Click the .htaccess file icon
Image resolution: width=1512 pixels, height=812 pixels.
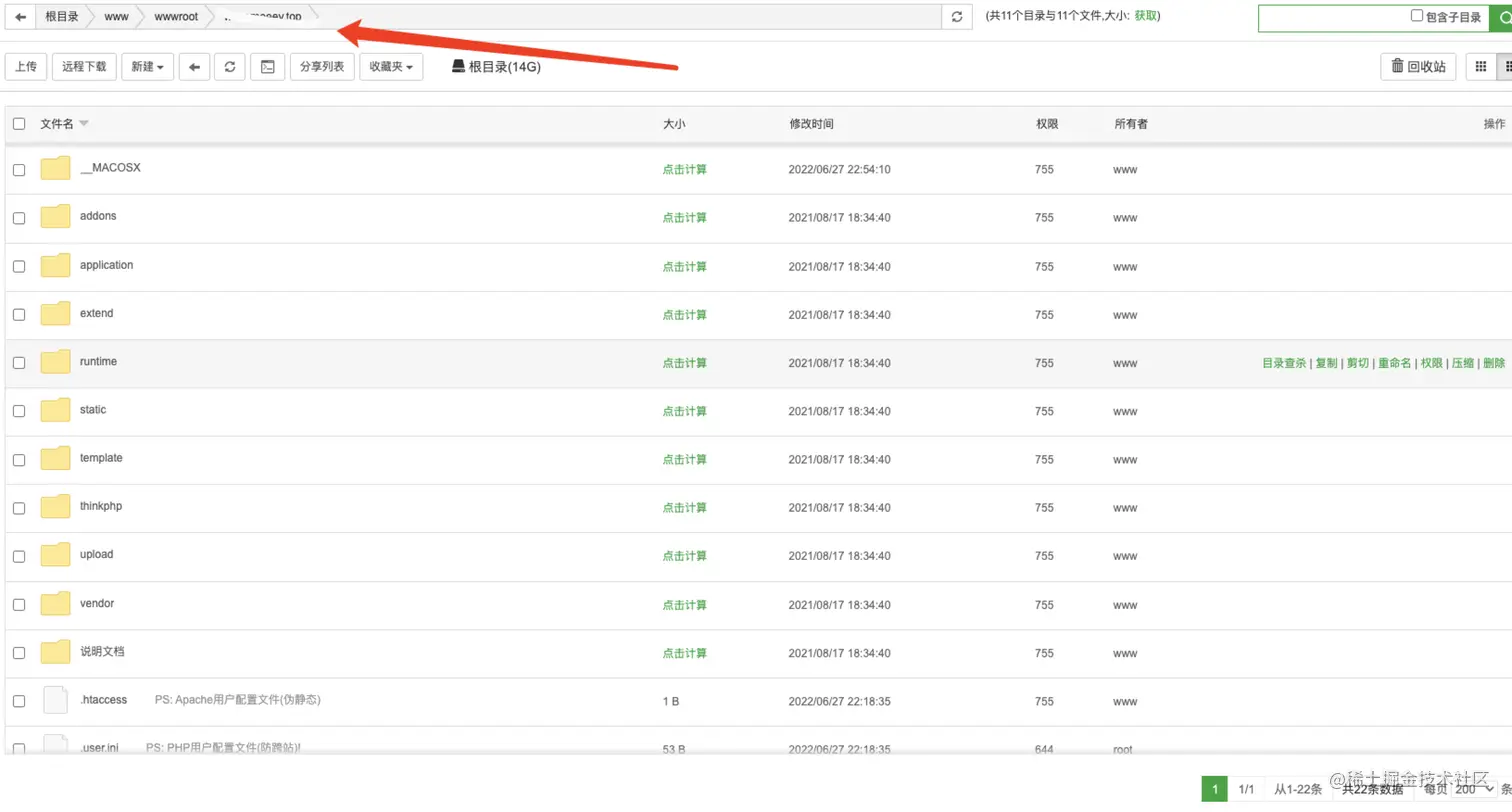point(55,700)
